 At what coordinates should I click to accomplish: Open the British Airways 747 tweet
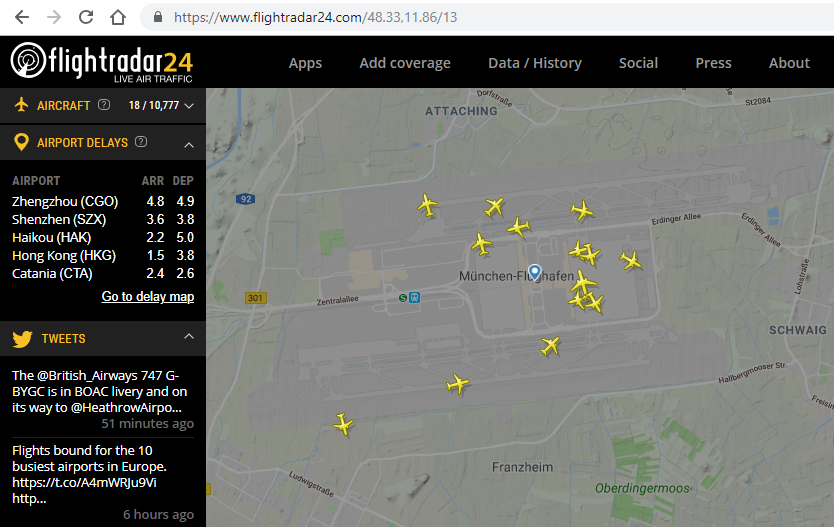click(99, 391)
